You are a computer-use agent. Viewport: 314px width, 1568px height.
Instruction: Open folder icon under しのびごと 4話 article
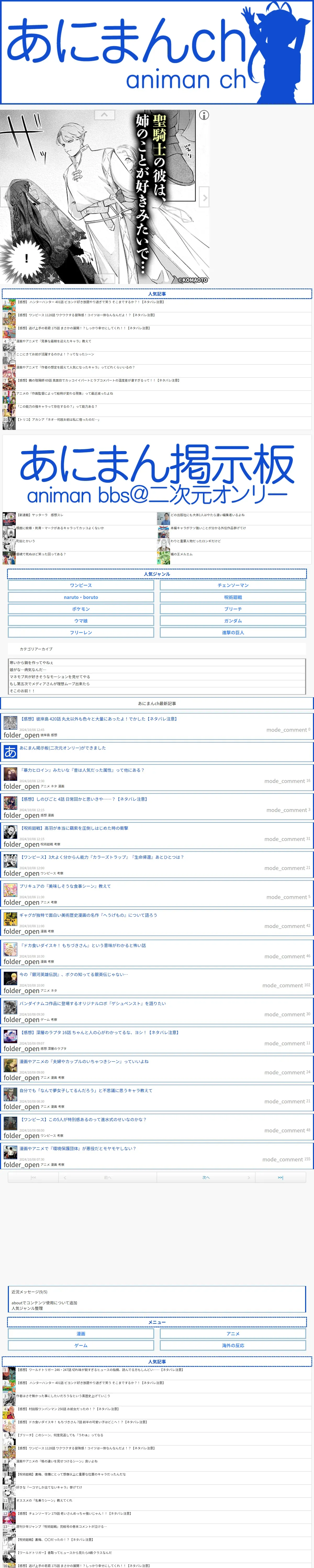tap(21, 816)
